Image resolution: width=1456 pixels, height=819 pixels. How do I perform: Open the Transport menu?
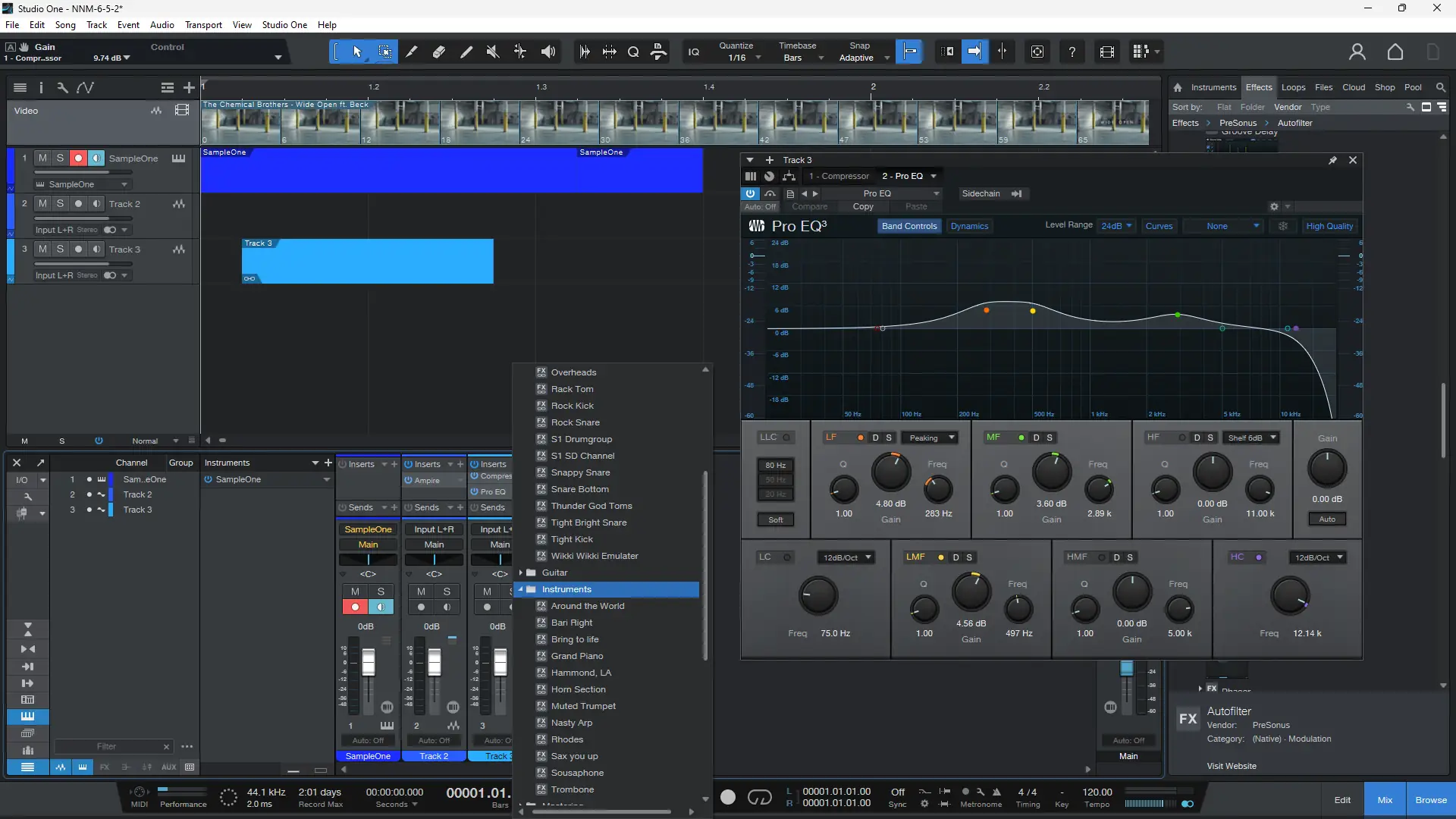[x=203, y=25]
